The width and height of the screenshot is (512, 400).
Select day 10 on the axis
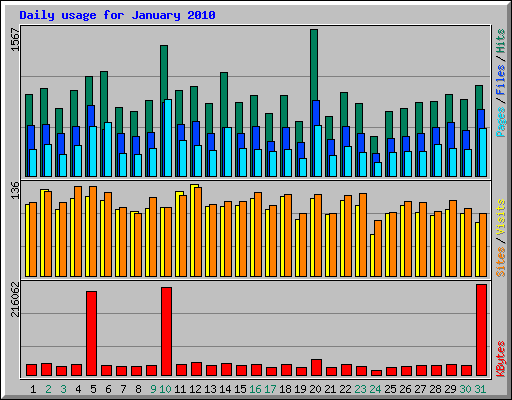[x=165, y=389]
